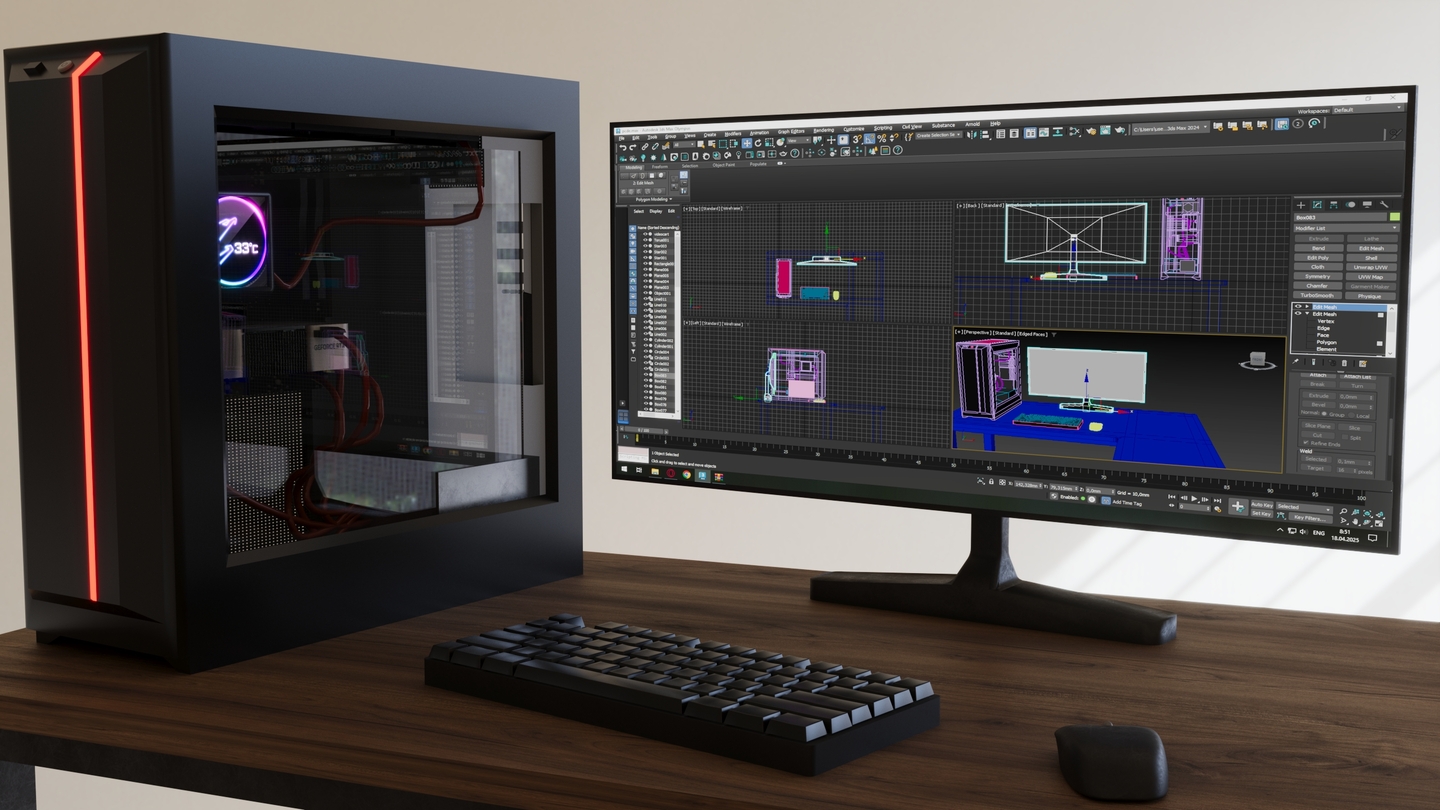
Task: Switch to the Object Paint ribbon tab
Action: coord(723,165)
